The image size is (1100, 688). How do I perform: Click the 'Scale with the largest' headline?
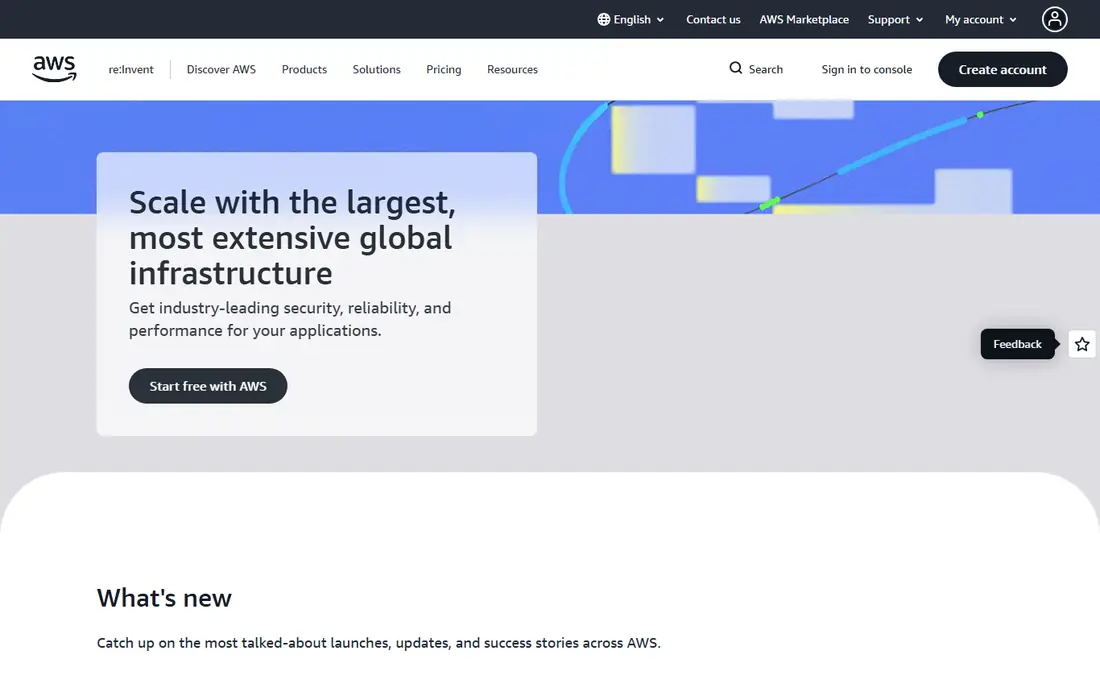292,238
